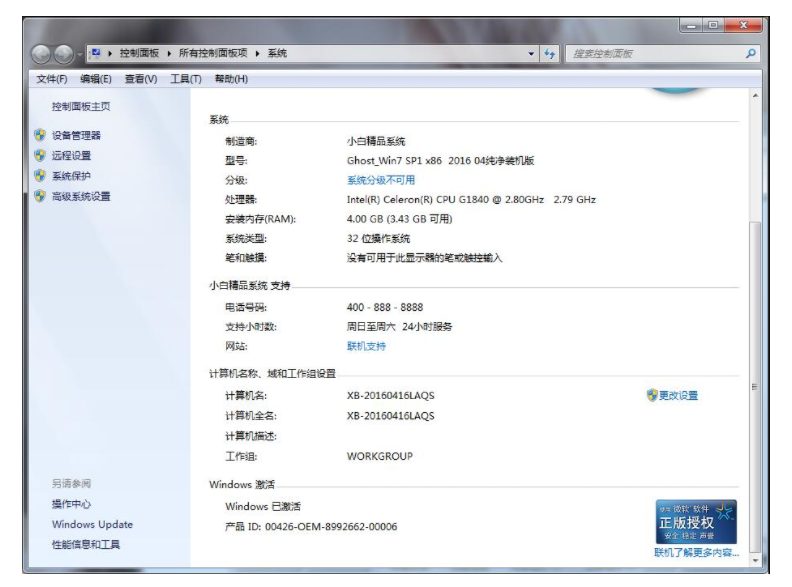Click 所有控制面板项 in the address breadcrumb

(213, 53)
